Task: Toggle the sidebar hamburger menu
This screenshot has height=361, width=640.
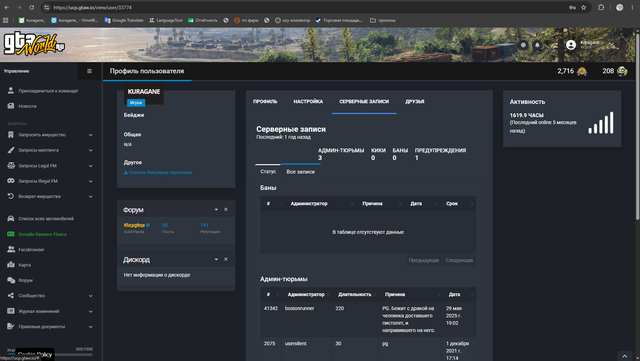Action: tap(89, 71)
